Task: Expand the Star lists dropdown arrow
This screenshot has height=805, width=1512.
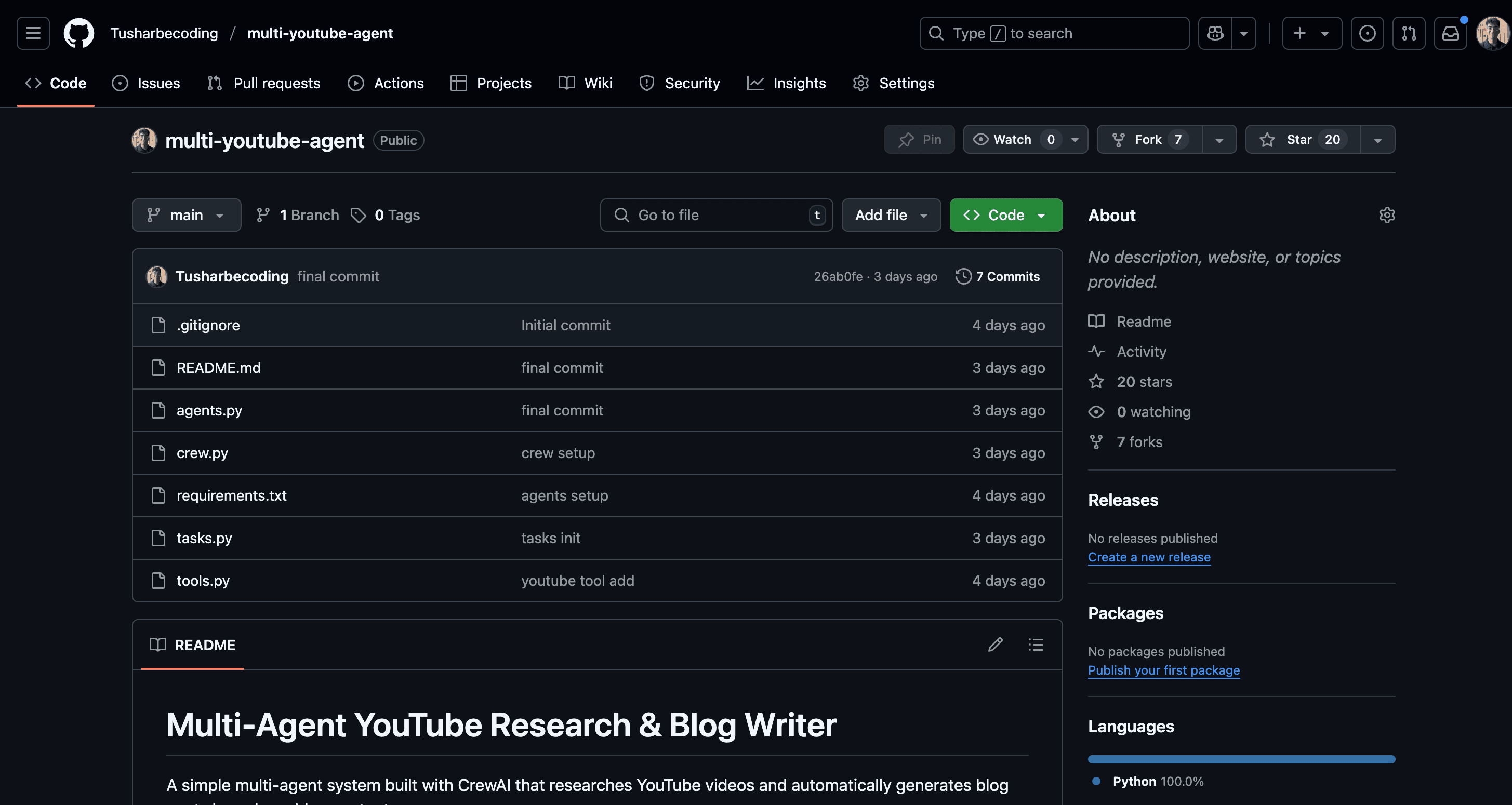Action: 1377,140
